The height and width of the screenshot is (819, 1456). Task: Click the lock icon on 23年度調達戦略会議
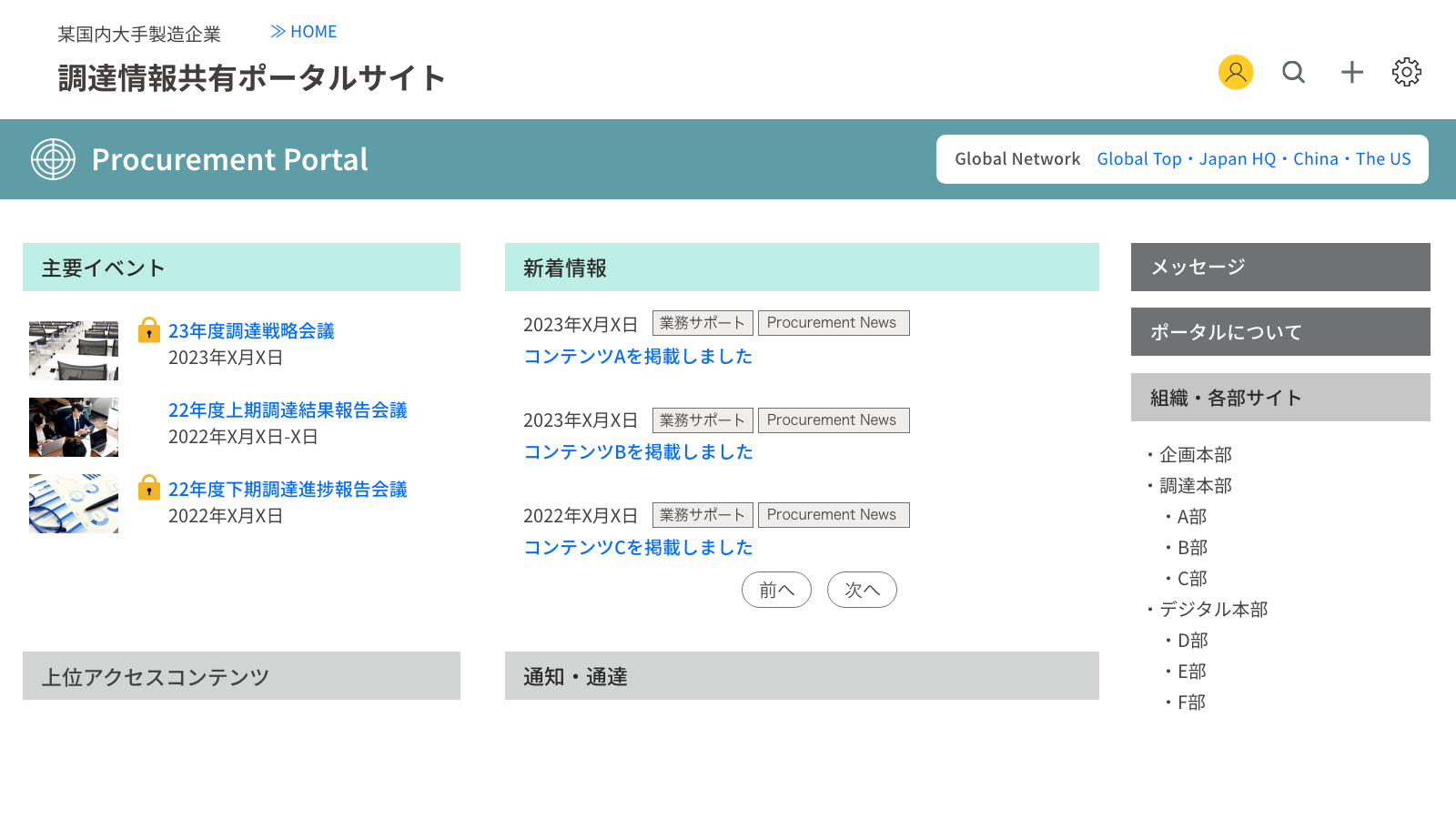pyautogui.click(x=148, y=330)
